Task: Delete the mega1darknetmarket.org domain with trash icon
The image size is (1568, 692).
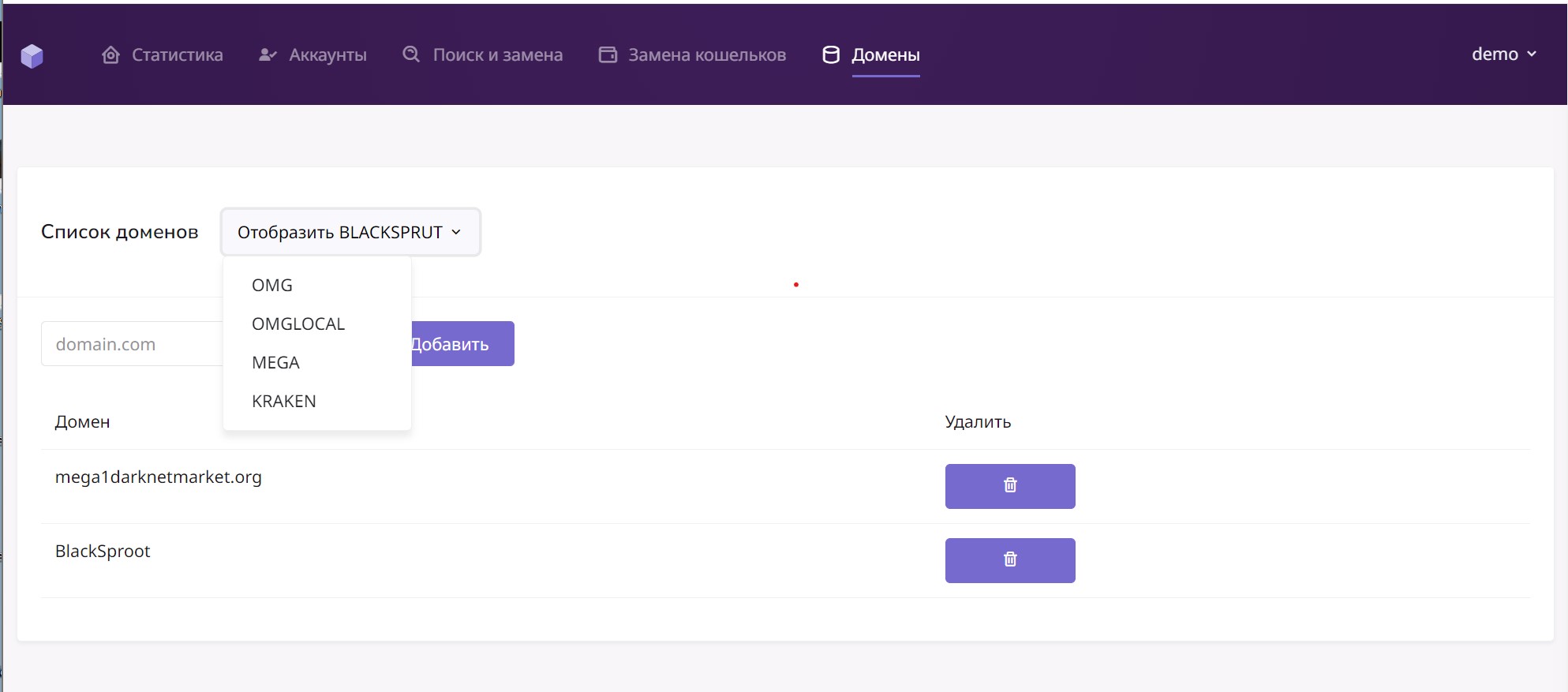Action: click(x=1009, y=486)
